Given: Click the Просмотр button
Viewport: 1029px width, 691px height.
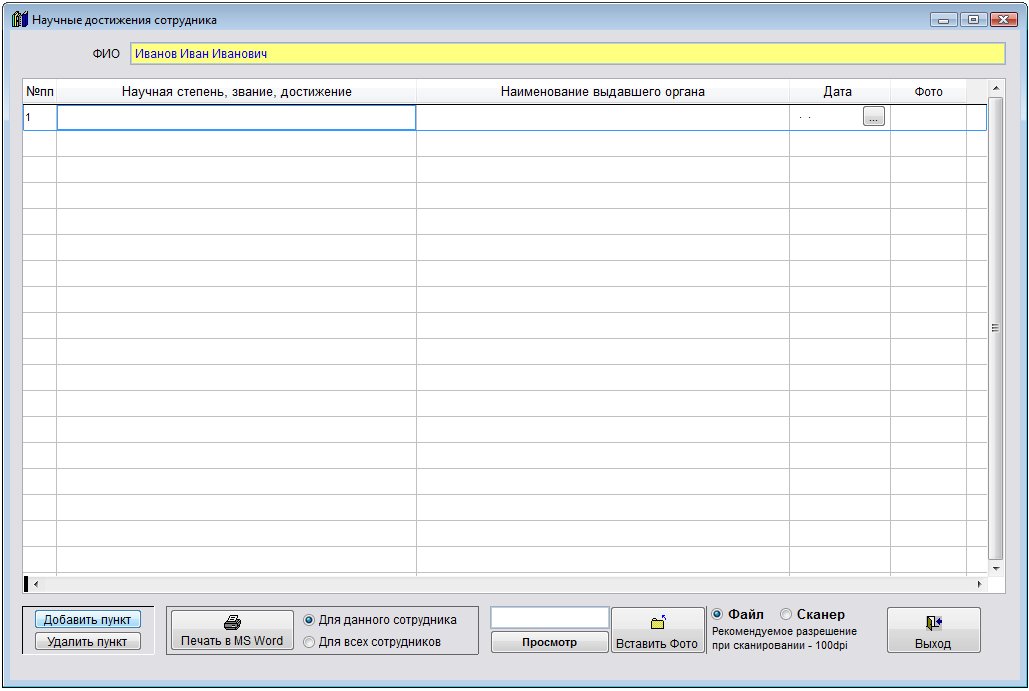Looking at the screenshot, I should coord(549,642).
